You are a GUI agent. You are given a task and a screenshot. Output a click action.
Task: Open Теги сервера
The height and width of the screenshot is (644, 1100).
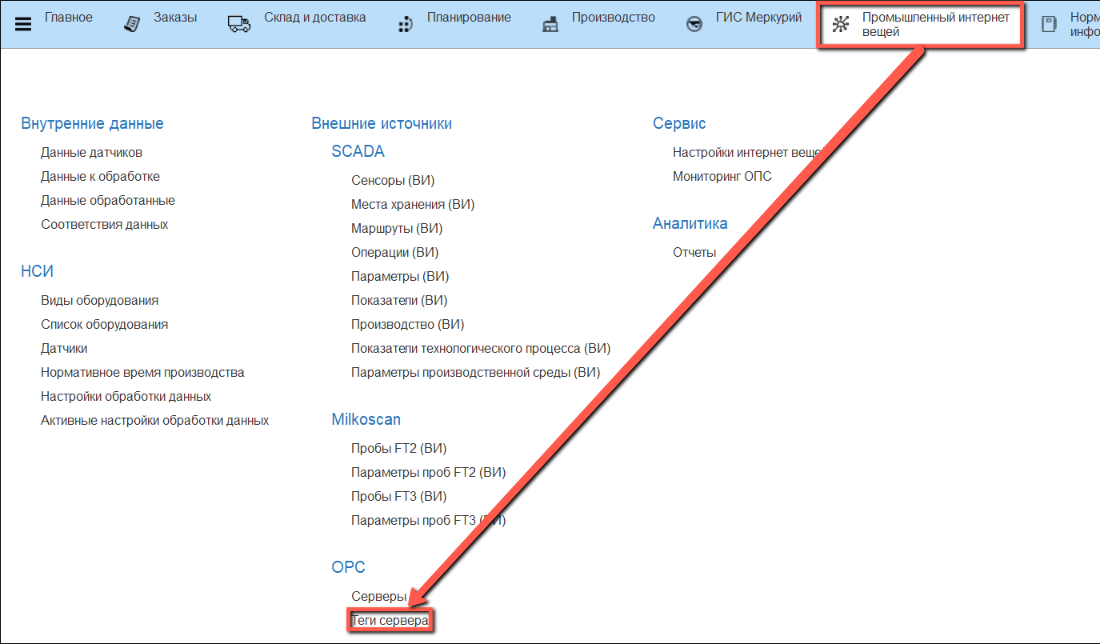tap(390, 621)
